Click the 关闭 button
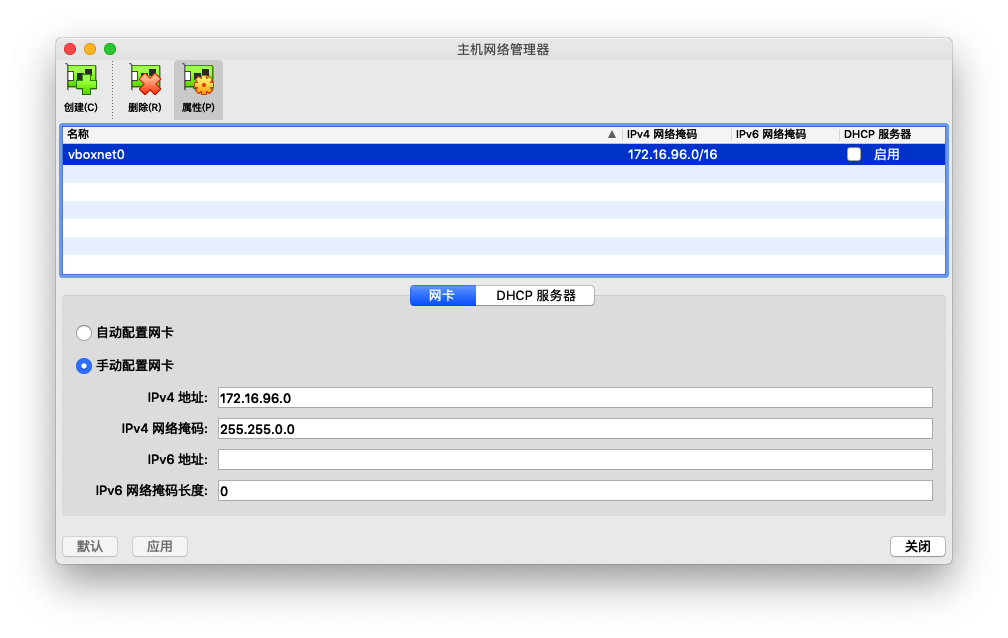1008x638 pixels. click(x=917, y=546)
